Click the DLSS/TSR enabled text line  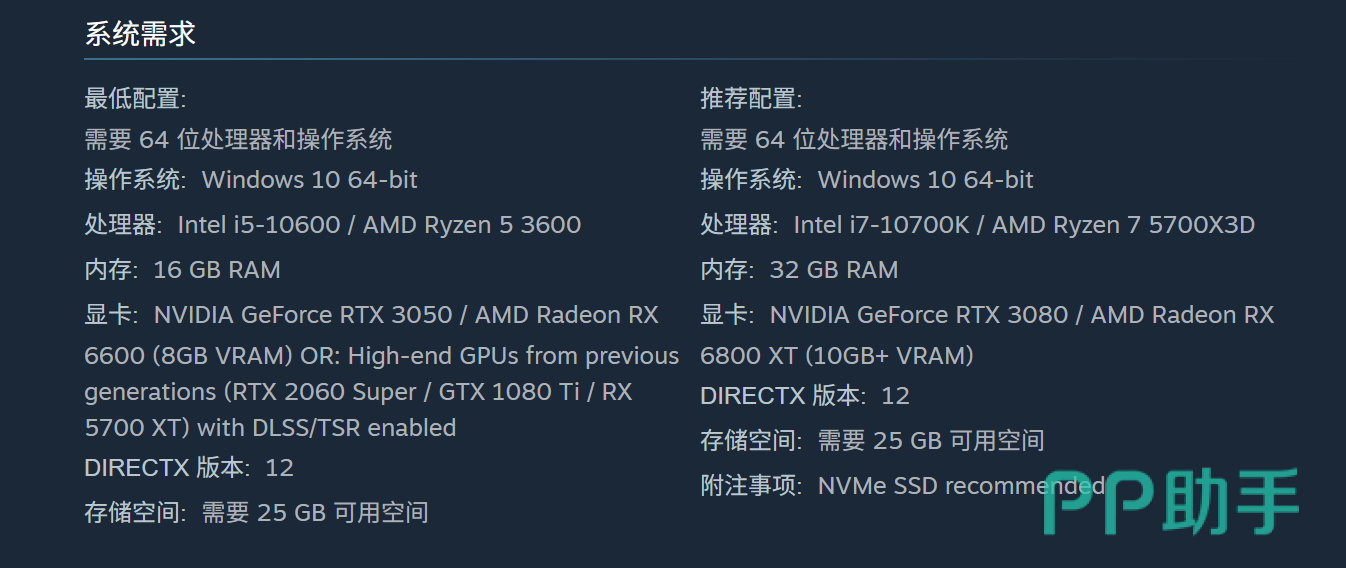coord(270,428)
